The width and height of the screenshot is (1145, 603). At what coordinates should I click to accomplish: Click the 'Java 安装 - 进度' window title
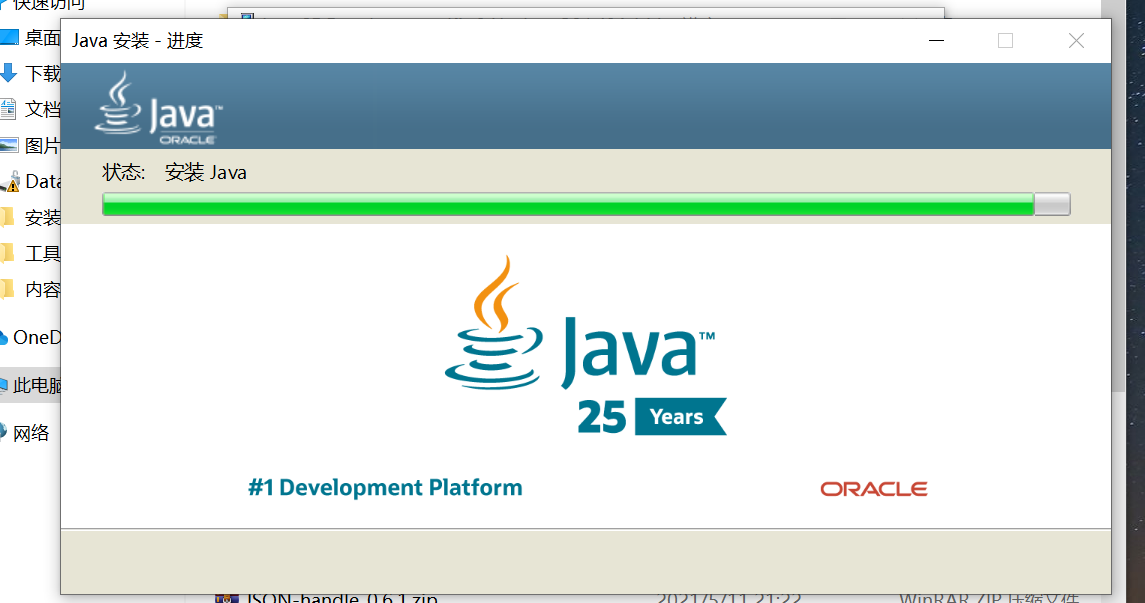[137, 41]
